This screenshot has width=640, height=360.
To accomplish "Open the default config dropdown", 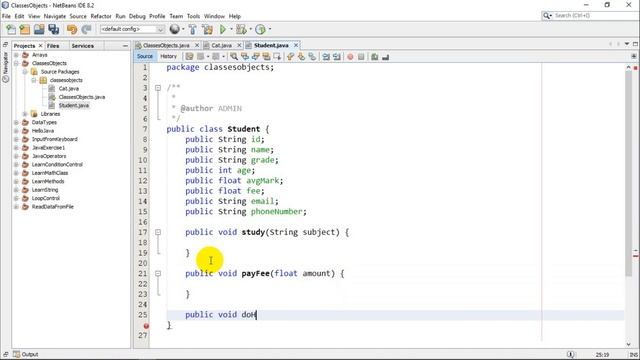I will click(132, 29).
